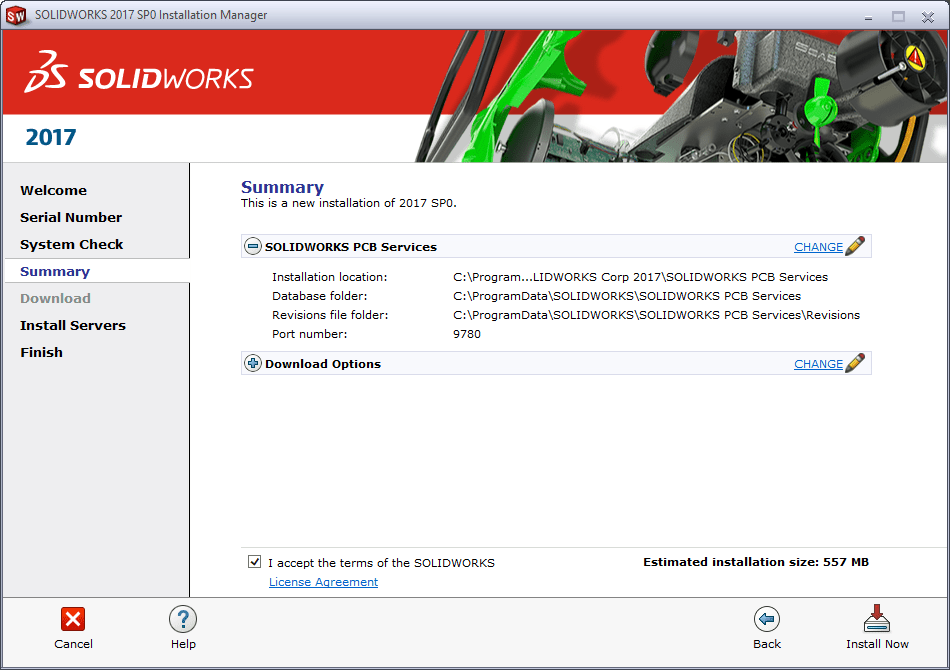The image size is (950, 670).
Task: Start installation with Install Now icon
Action: pos(877,619)
